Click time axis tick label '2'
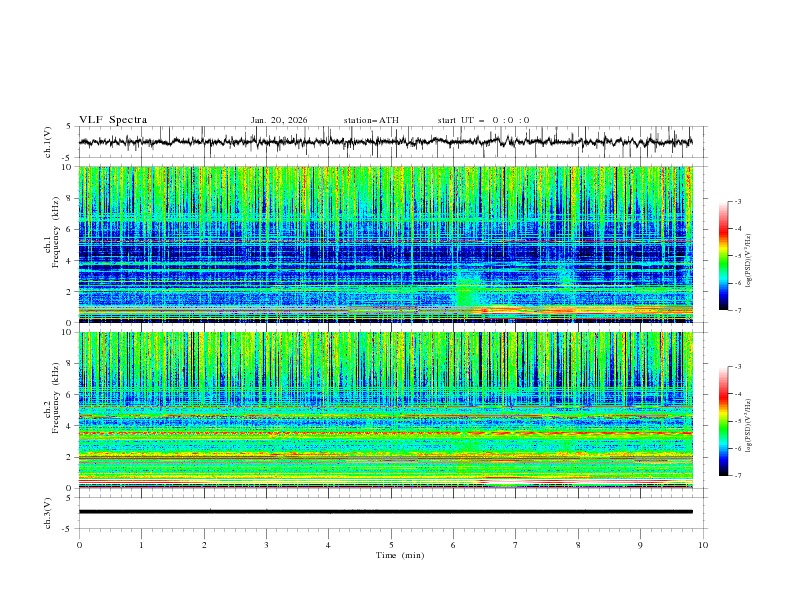The width and height of the screenshot is (792, 612). [204, 545]
